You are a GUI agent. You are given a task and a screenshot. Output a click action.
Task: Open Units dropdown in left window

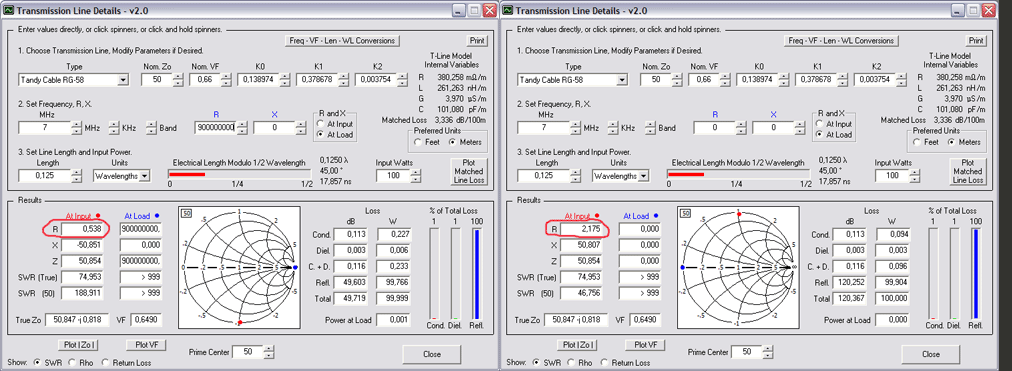(x=145, y=175)
